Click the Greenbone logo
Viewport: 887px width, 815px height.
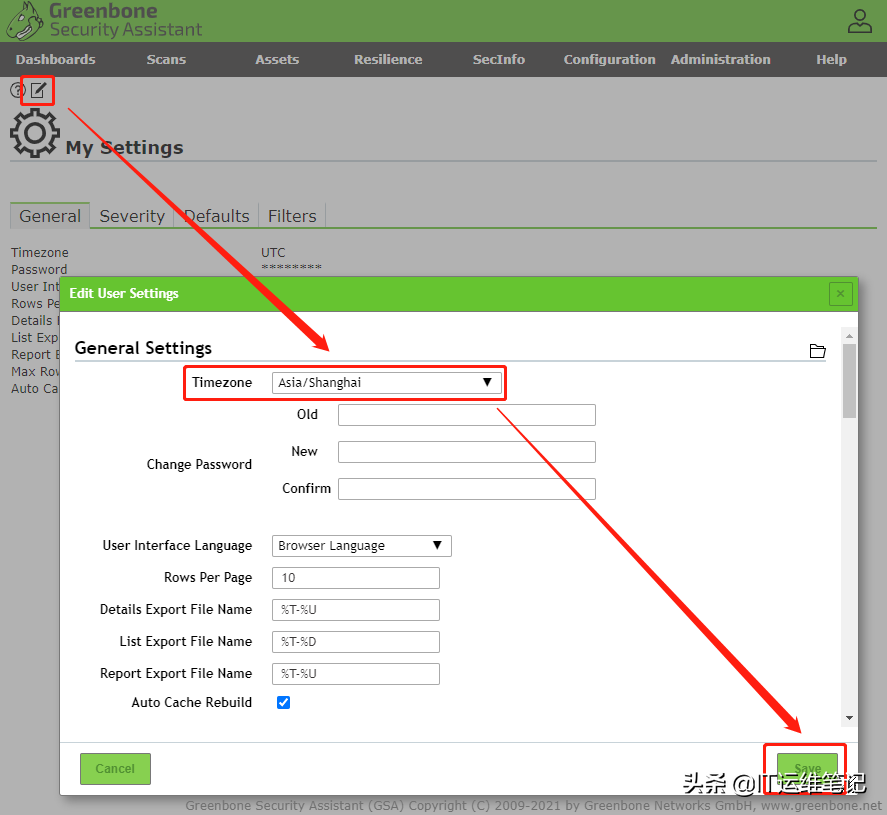tap(25, 20)
